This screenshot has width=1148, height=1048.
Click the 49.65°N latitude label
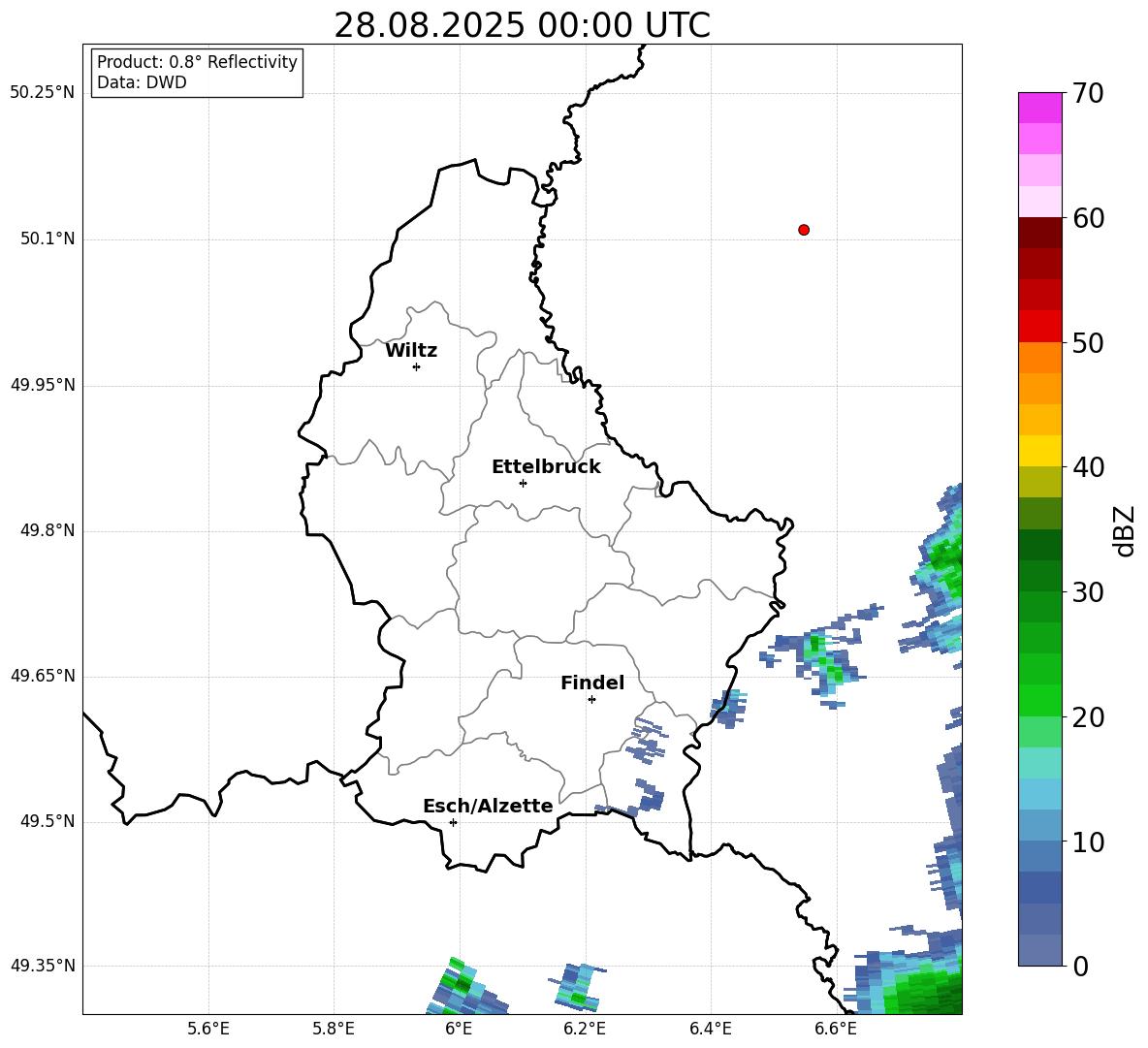pos(43,676)
